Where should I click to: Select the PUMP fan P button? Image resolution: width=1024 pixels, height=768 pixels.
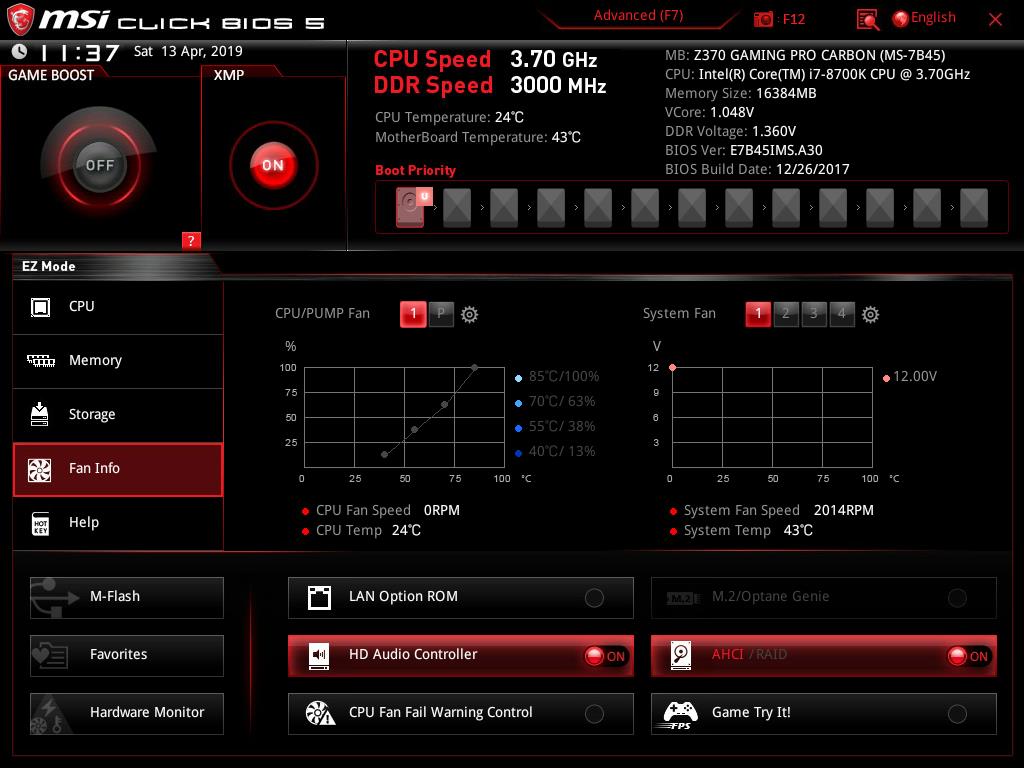[441, 314]
